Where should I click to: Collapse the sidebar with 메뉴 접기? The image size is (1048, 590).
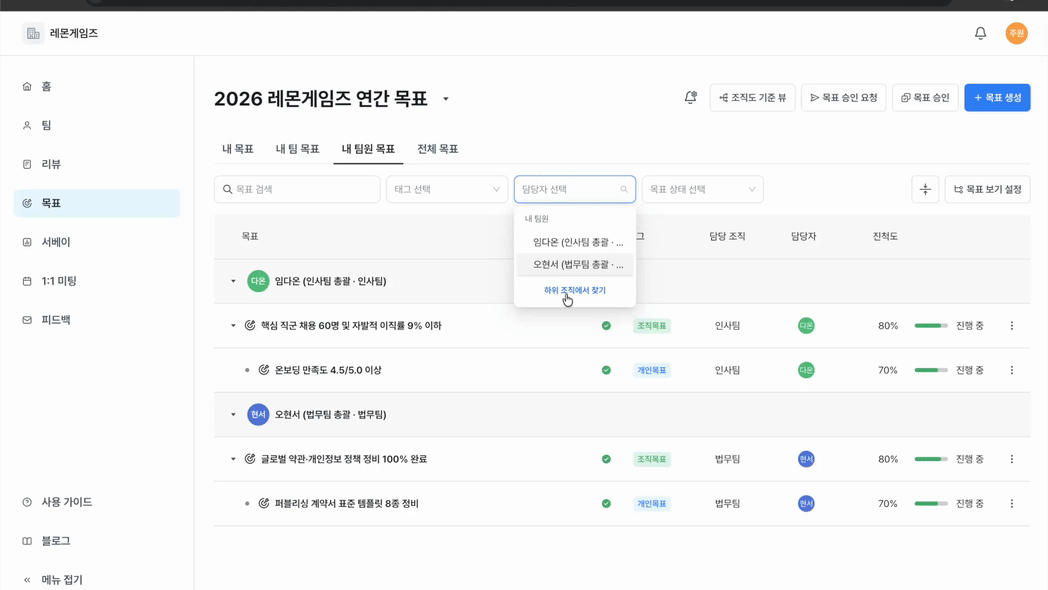(53, 580)
